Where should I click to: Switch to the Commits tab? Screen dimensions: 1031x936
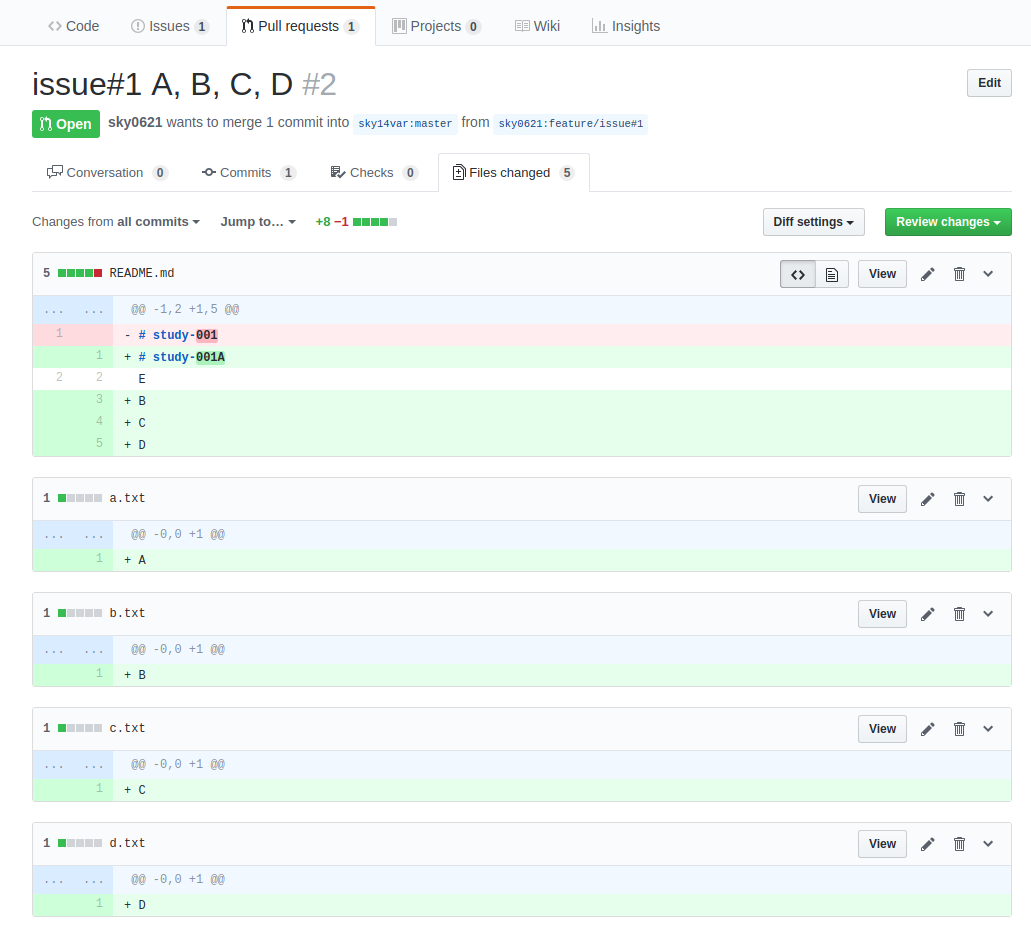249,173
